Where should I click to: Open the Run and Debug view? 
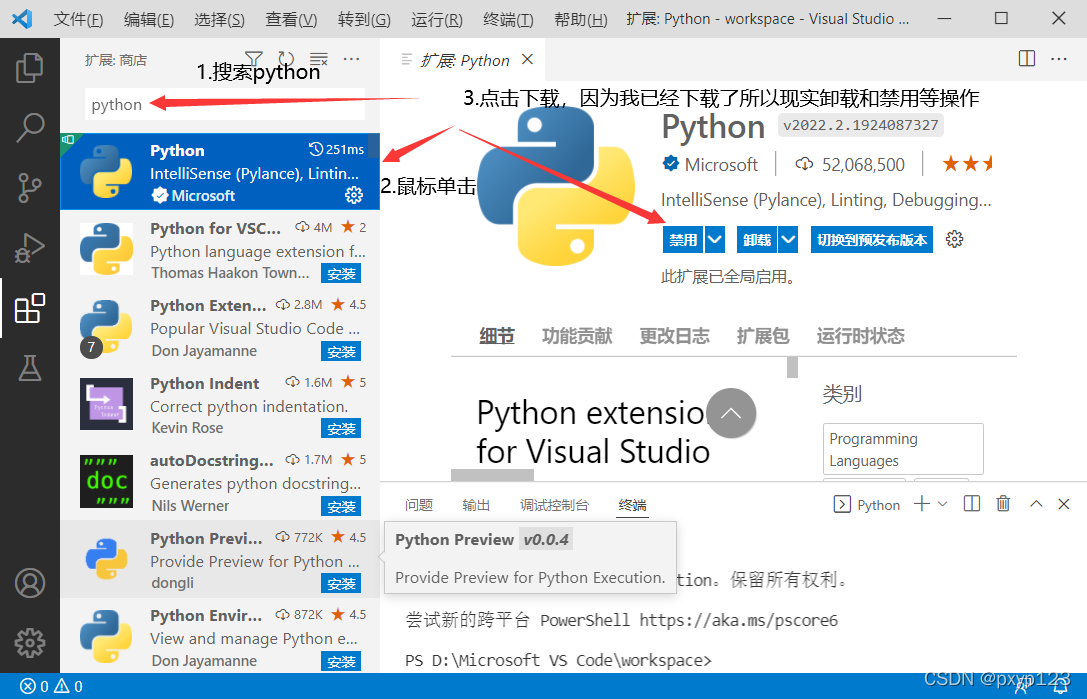click(29, 248)
